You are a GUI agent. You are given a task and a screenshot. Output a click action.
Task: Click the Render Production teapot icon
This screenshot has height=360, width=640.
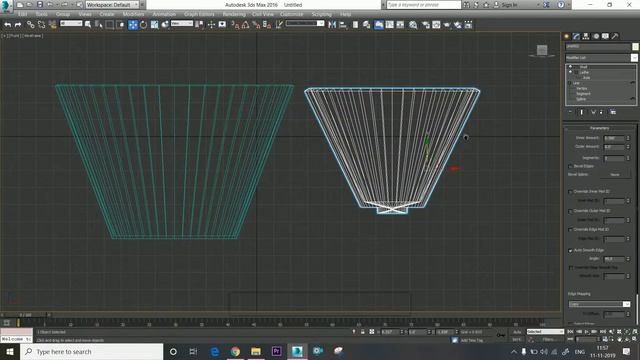(447, 25)
